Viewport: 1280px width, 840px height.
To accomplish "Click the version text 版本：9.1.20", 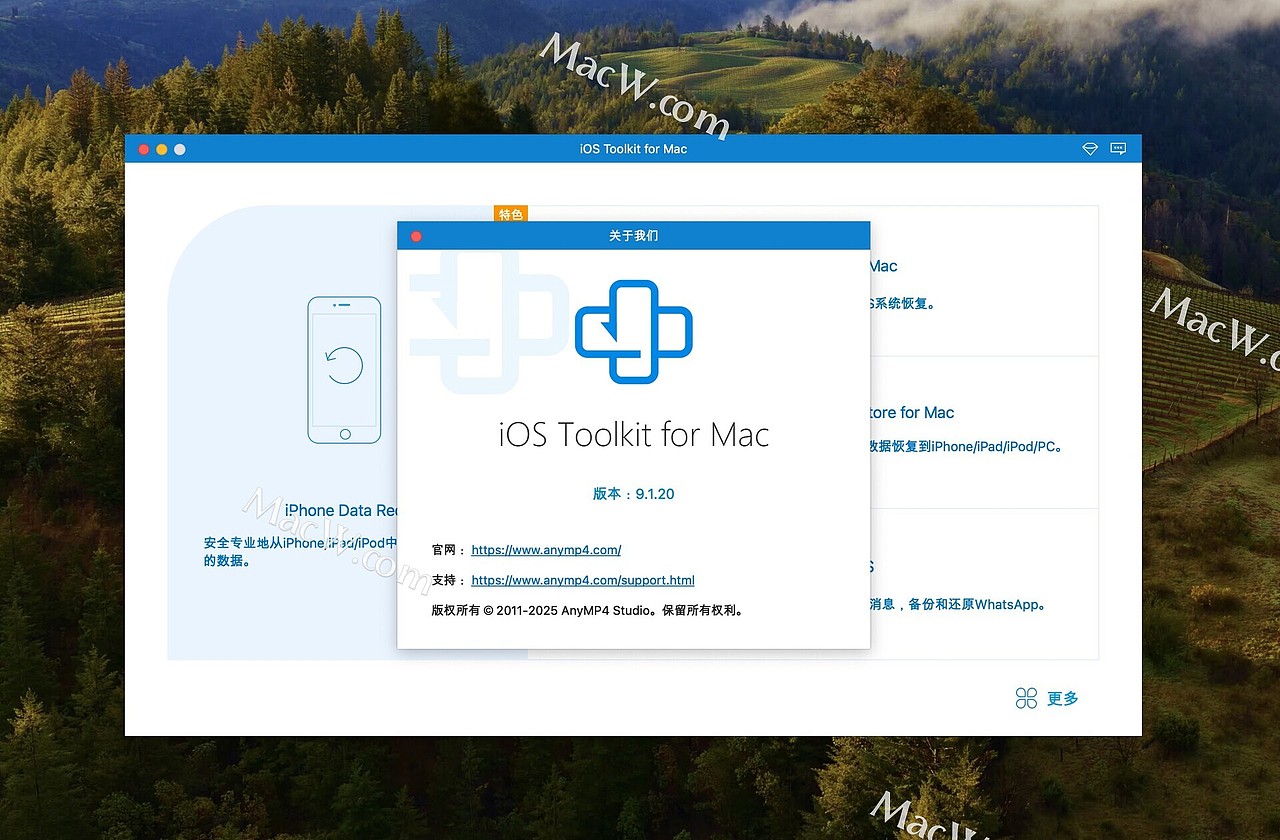I will point(633,493).
